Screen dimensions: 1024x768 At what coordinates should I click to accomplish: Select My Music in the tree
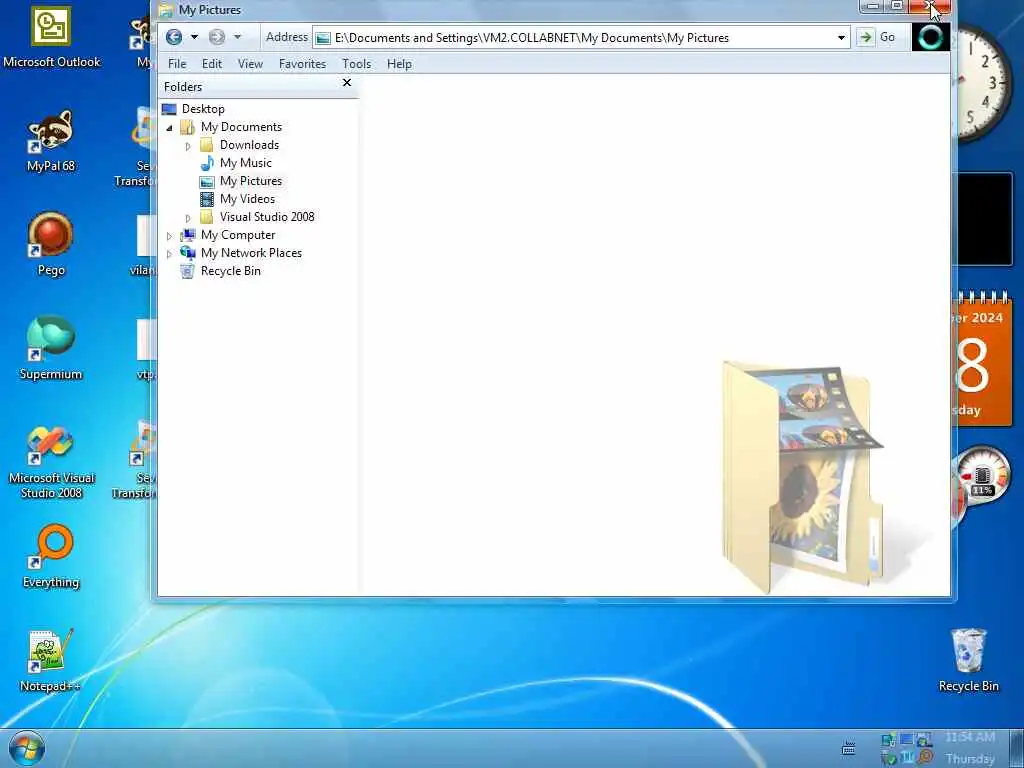tap(246, 163)
